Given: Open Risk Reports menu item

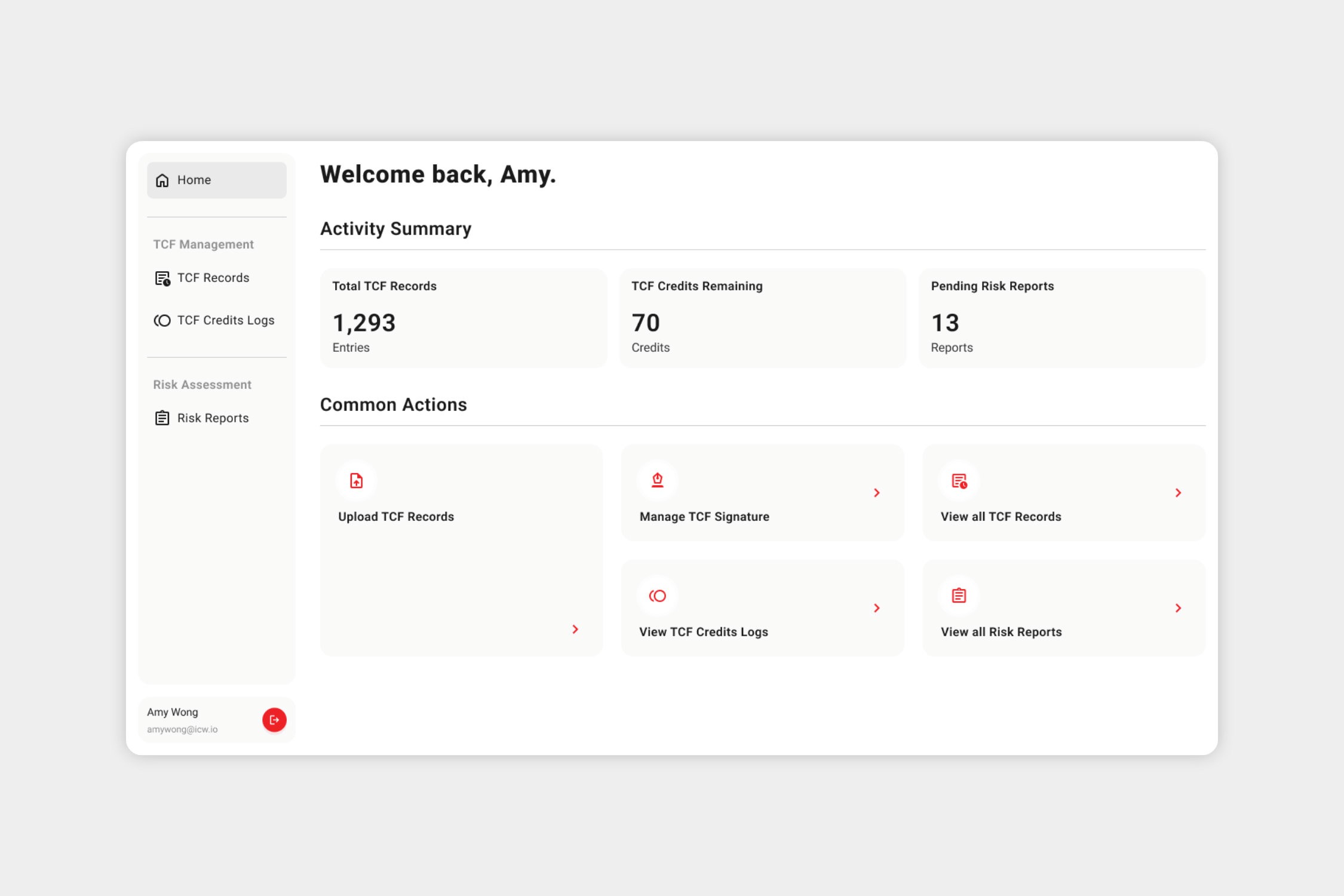Looking at the screenshot, I should click(x=213, y=418).
